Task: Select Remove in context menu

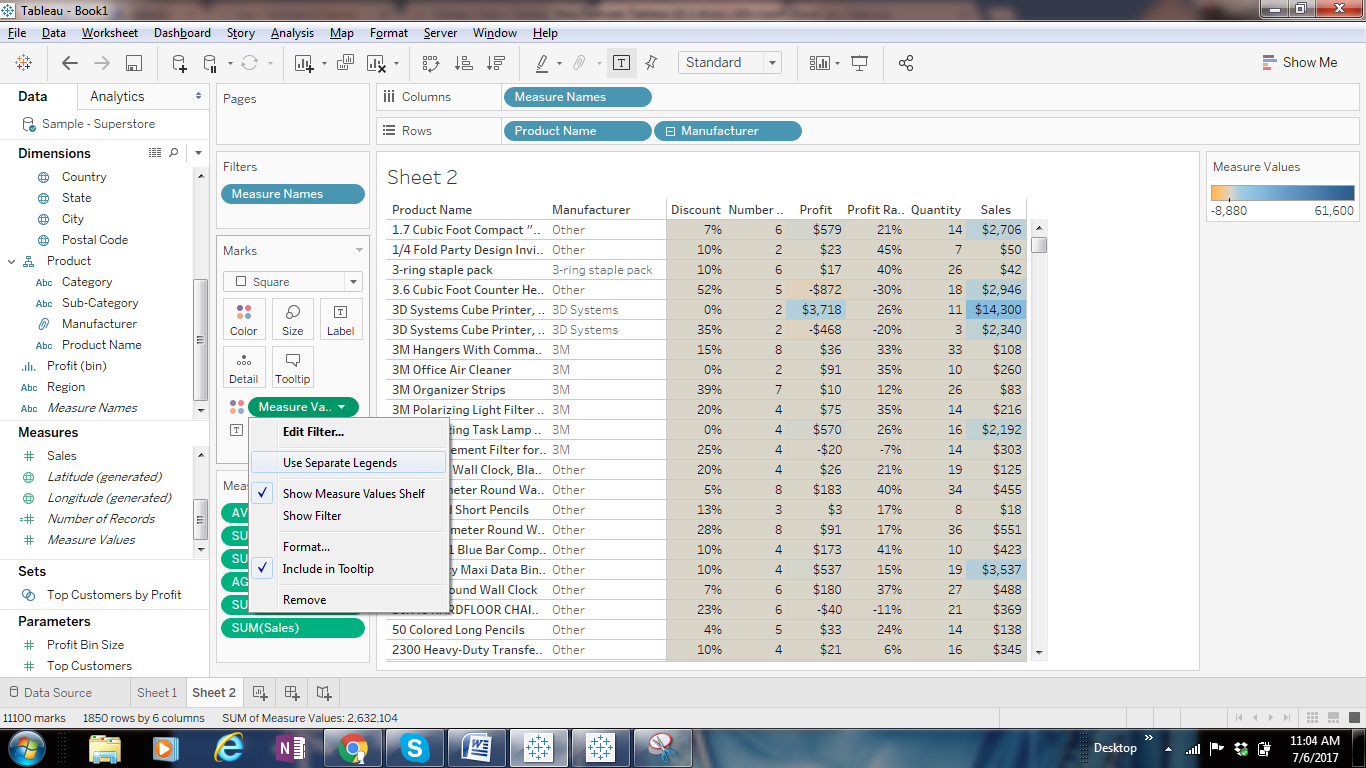Action: 349,600
